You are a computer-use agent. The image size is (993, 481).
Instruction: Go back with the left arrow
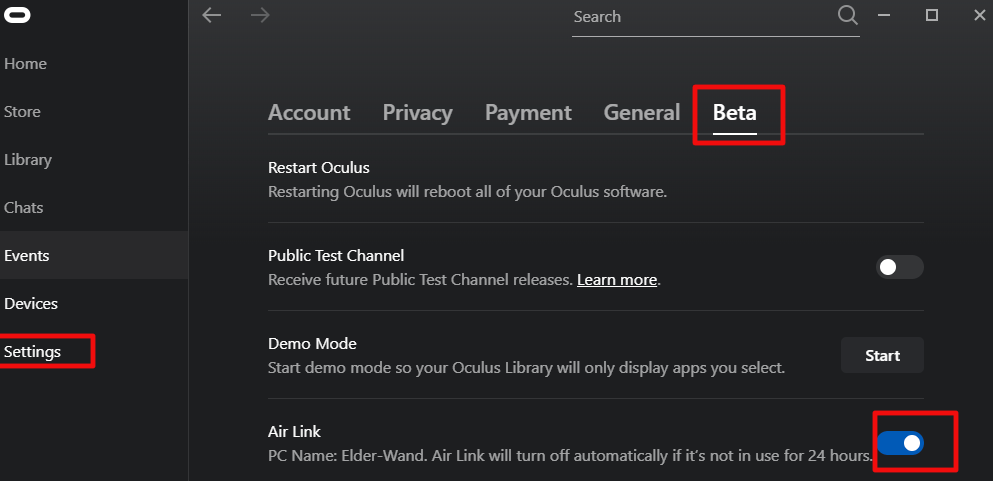[211, 16]
